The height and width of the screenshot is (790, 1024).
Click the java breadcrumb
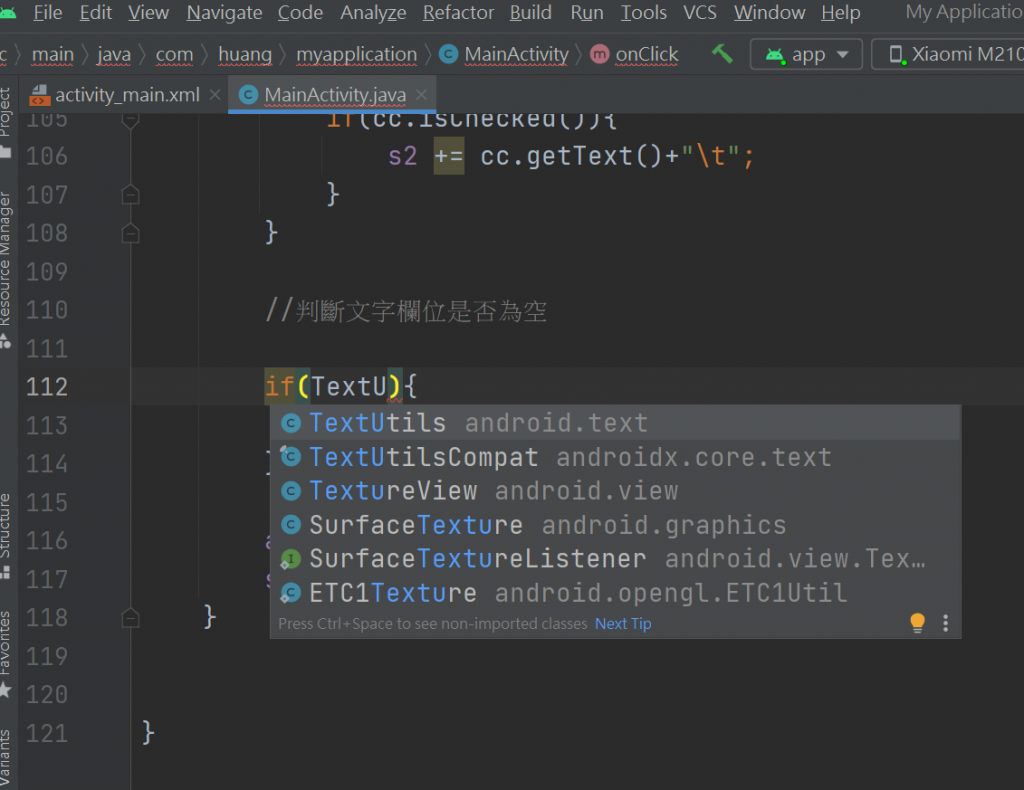pos(114,54)
